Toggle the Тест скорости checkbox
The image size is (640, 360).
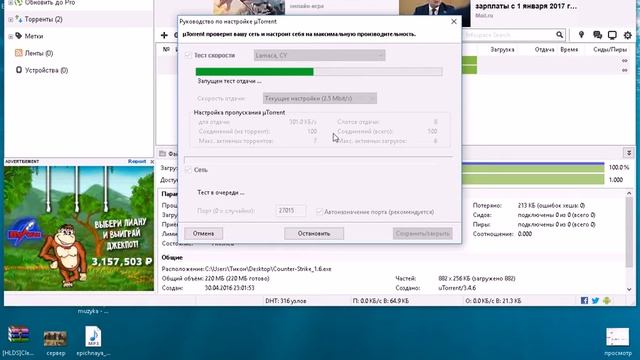pyautogui.click(x=188, y=55)
